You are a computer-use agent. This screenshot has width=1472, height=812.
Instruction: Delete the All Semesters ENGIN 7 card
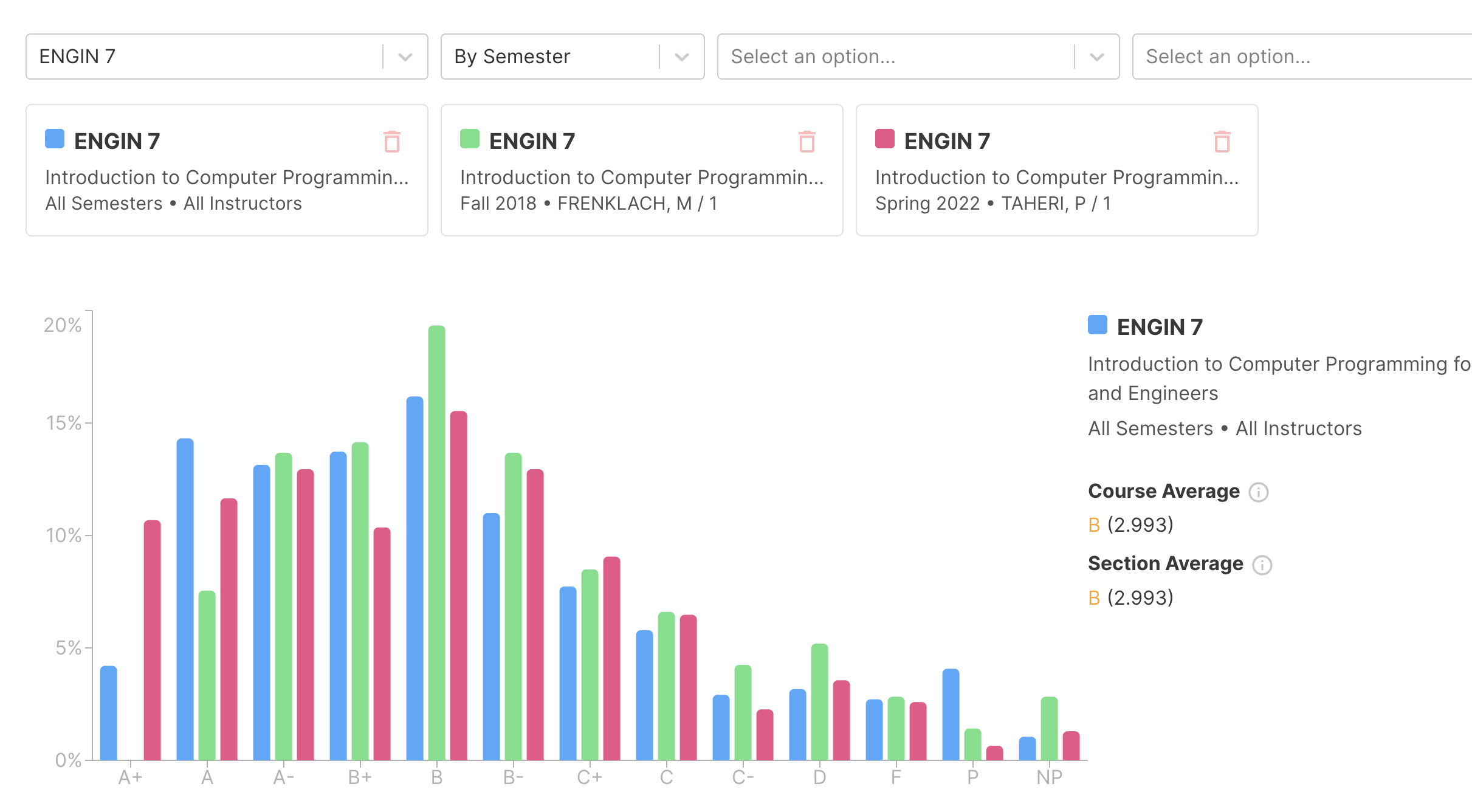pos(392,142)
